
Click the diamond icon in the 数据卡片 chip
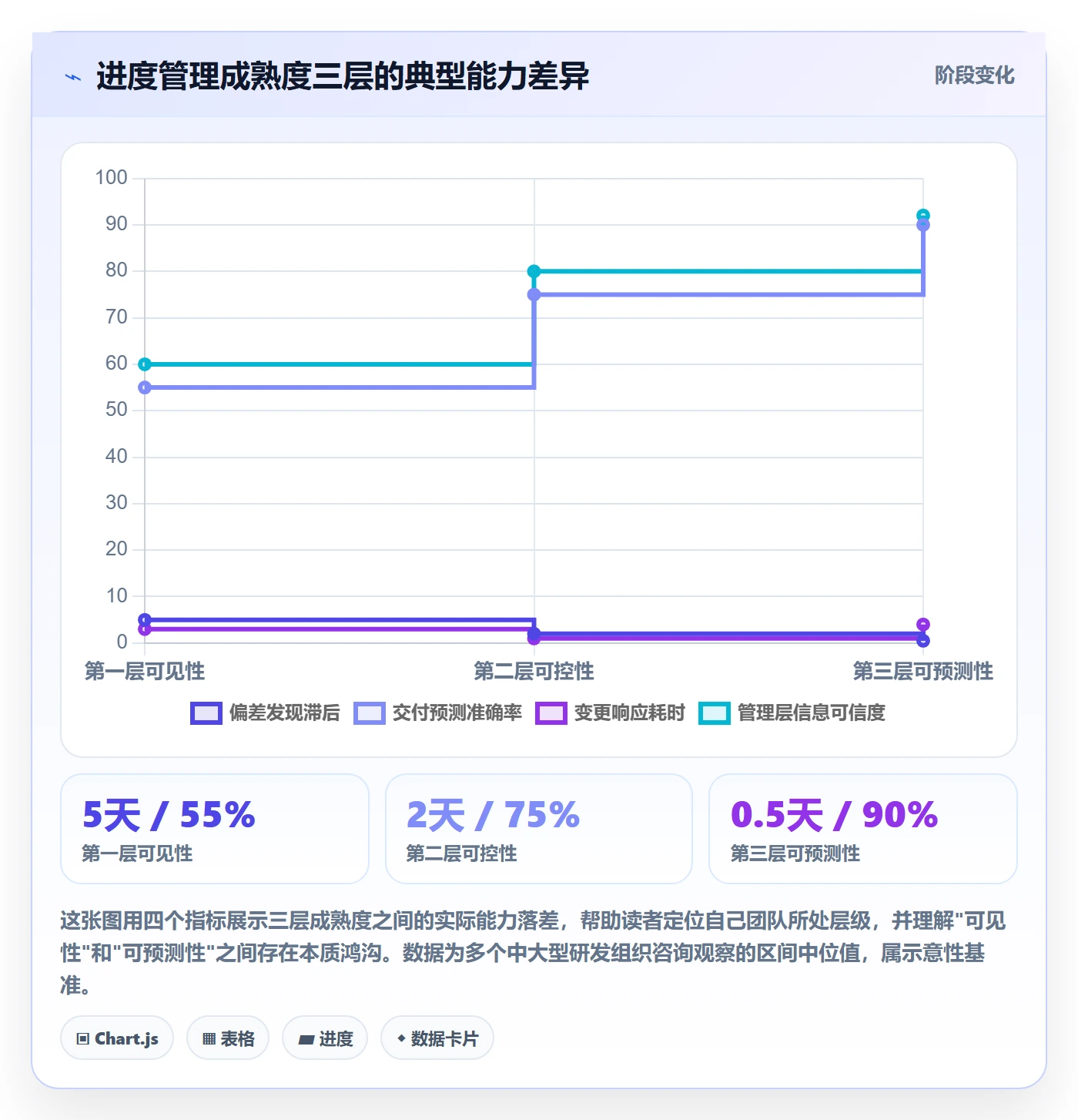click(401, 1038)
